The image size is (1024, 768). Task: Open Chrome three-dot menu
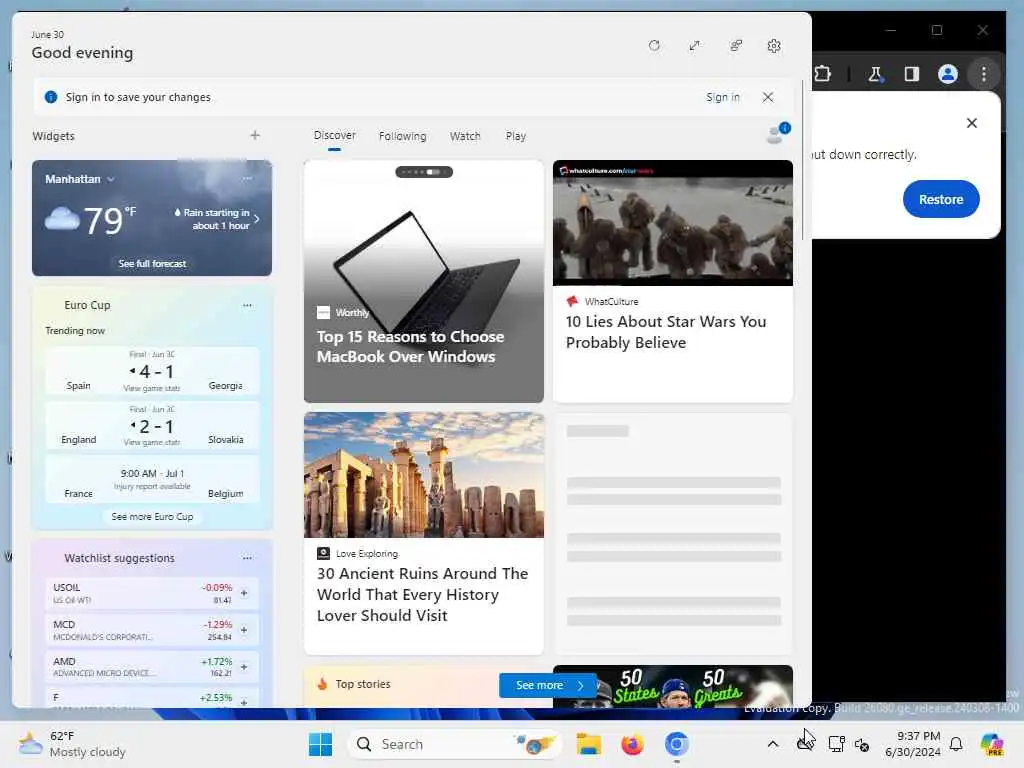[984, 74]
